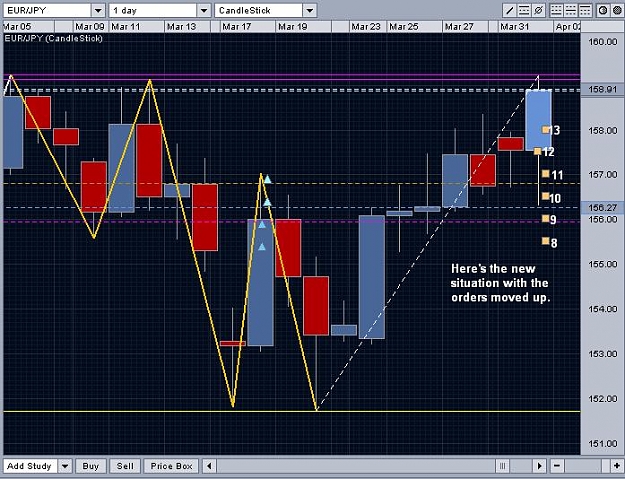Click the light octagon color icon
Image resolution: width=625 pixels, height=479 pixels.
[x=603, y=10]
